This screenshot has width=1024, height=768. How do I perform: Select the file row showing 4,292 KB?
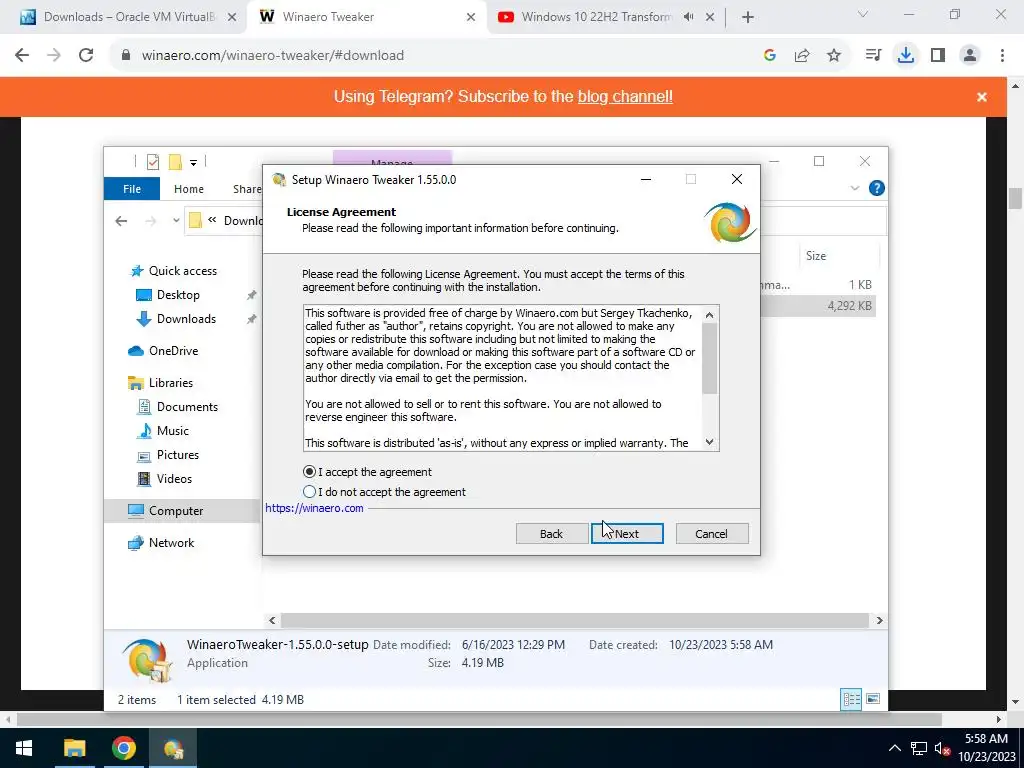pyautogui.click(x=818, y=306)
